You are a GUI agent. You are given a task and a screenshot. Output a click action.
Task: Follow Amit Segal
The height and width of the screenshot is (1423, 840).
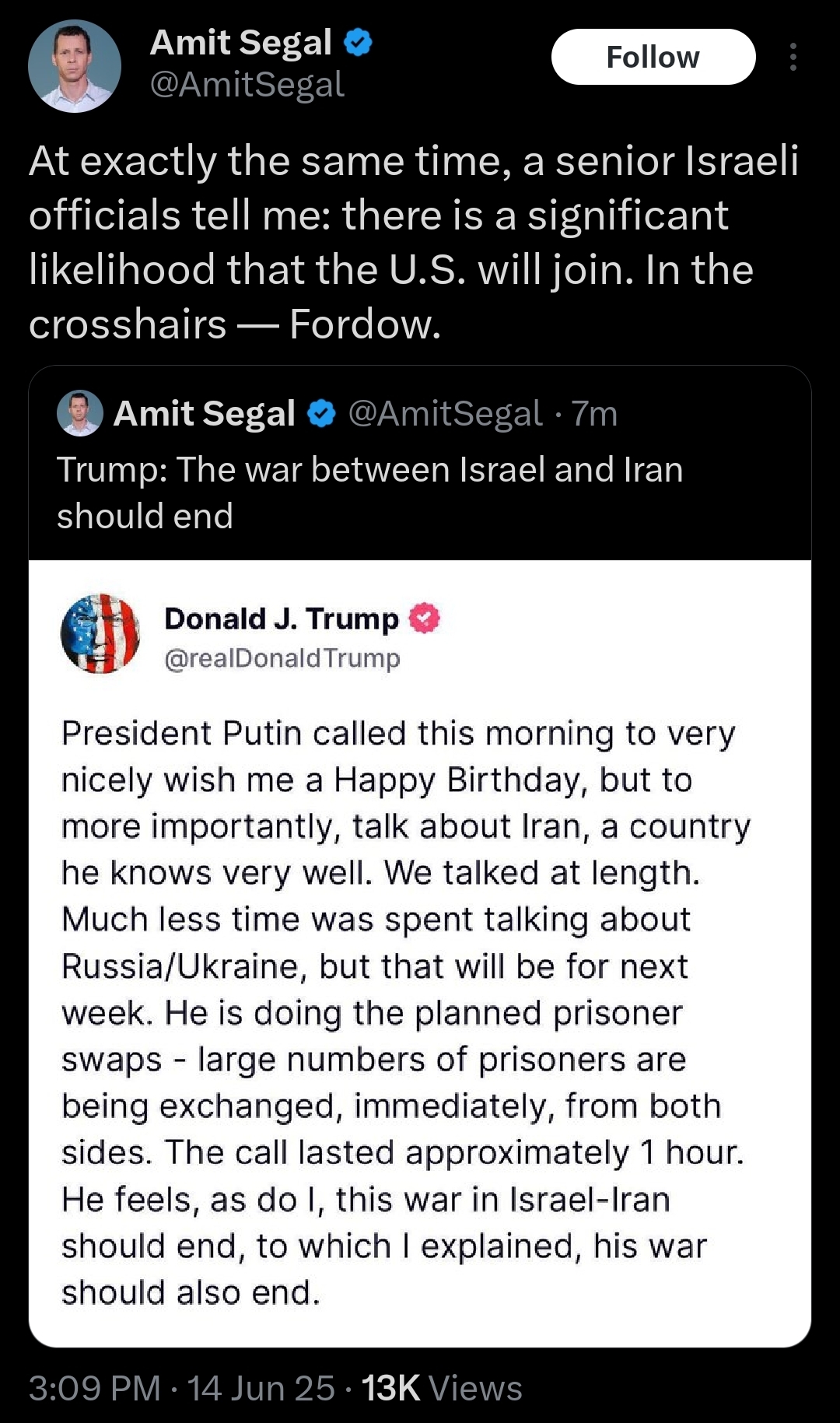click(x=653, y=57)
